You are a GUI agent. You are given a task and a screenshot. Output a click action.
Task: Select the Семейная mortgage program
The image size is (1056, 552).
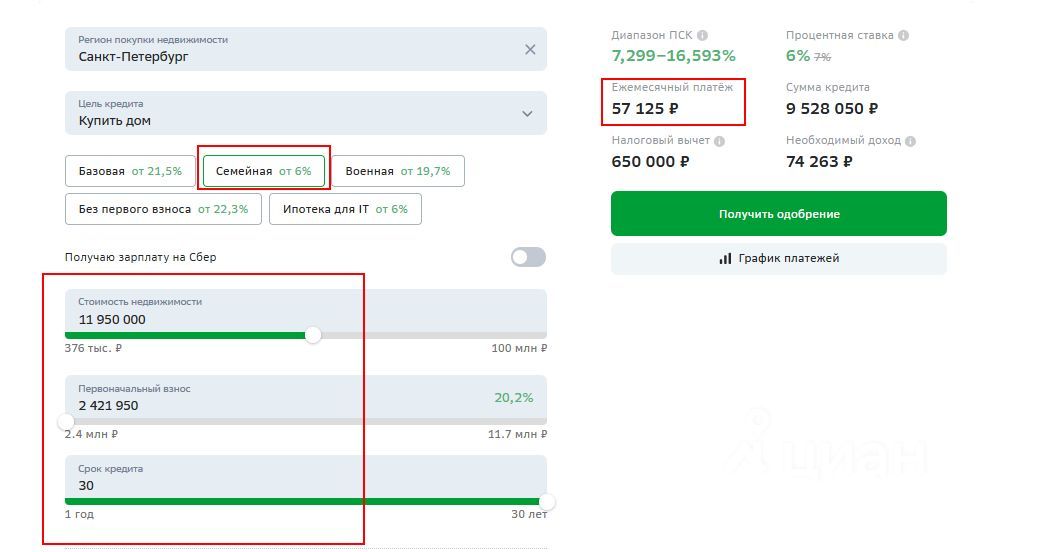tap(263, 171)
